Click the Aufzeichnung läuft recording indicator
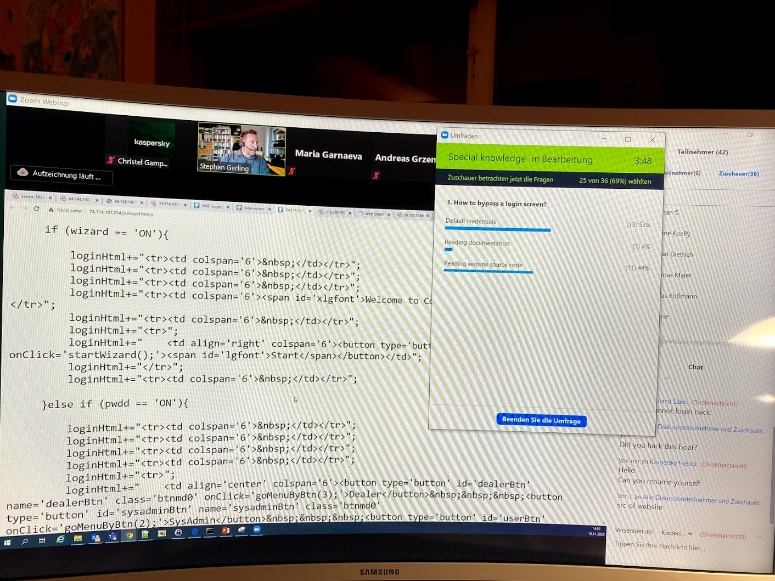The width and height of the screenshot is (775, 581). tap(65, 174)
